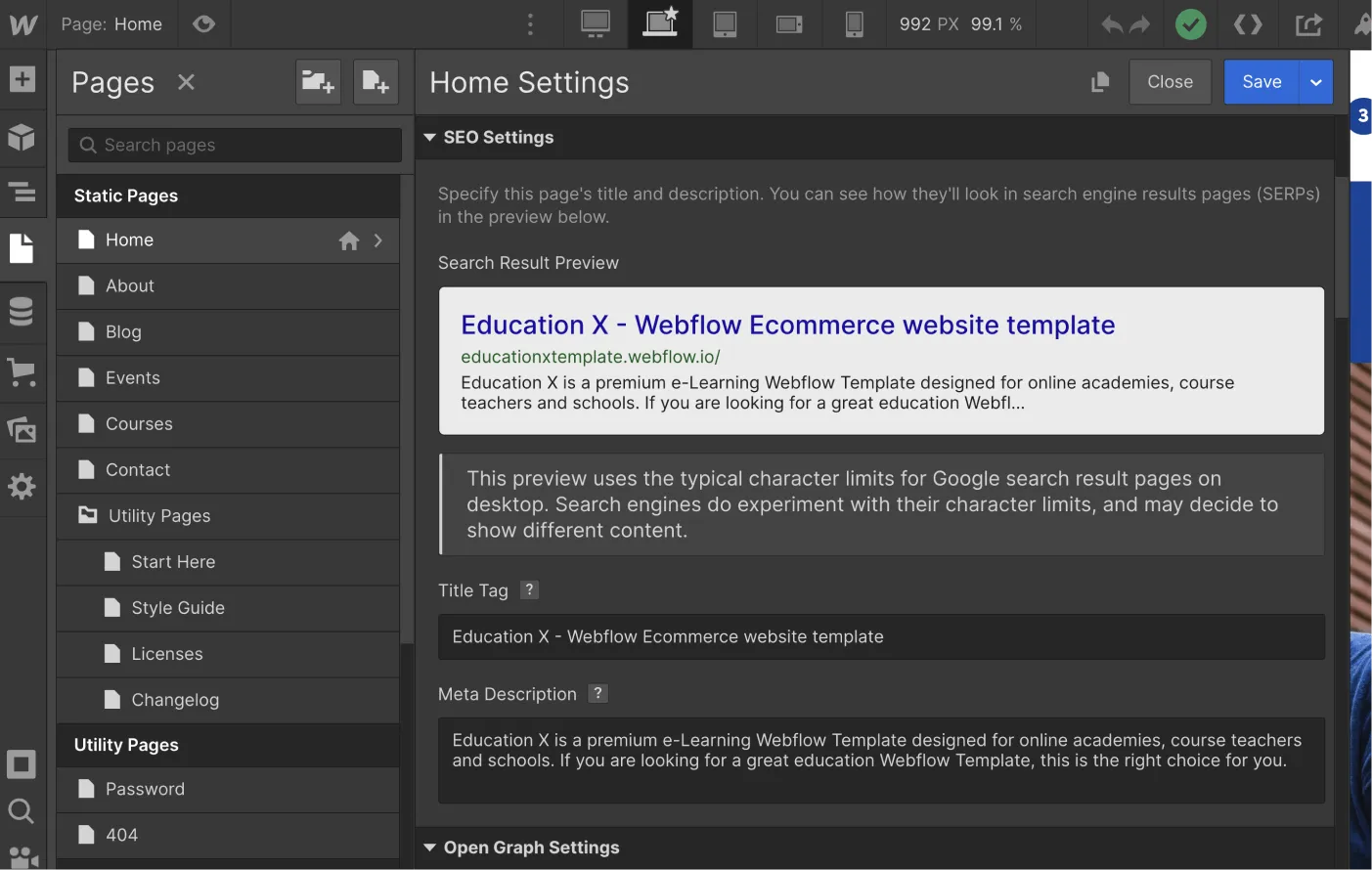1372x870 pixels.
Task: Switch to the tablet breakpoint
Action: 725,24
